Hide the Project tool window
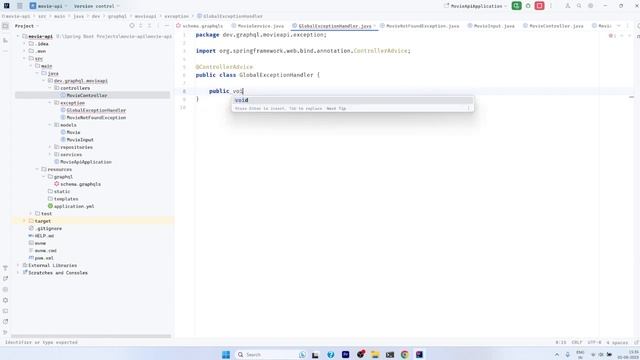The height and width of the screenshot is (360, 640). pyautogui.click(x=167, y=26)
